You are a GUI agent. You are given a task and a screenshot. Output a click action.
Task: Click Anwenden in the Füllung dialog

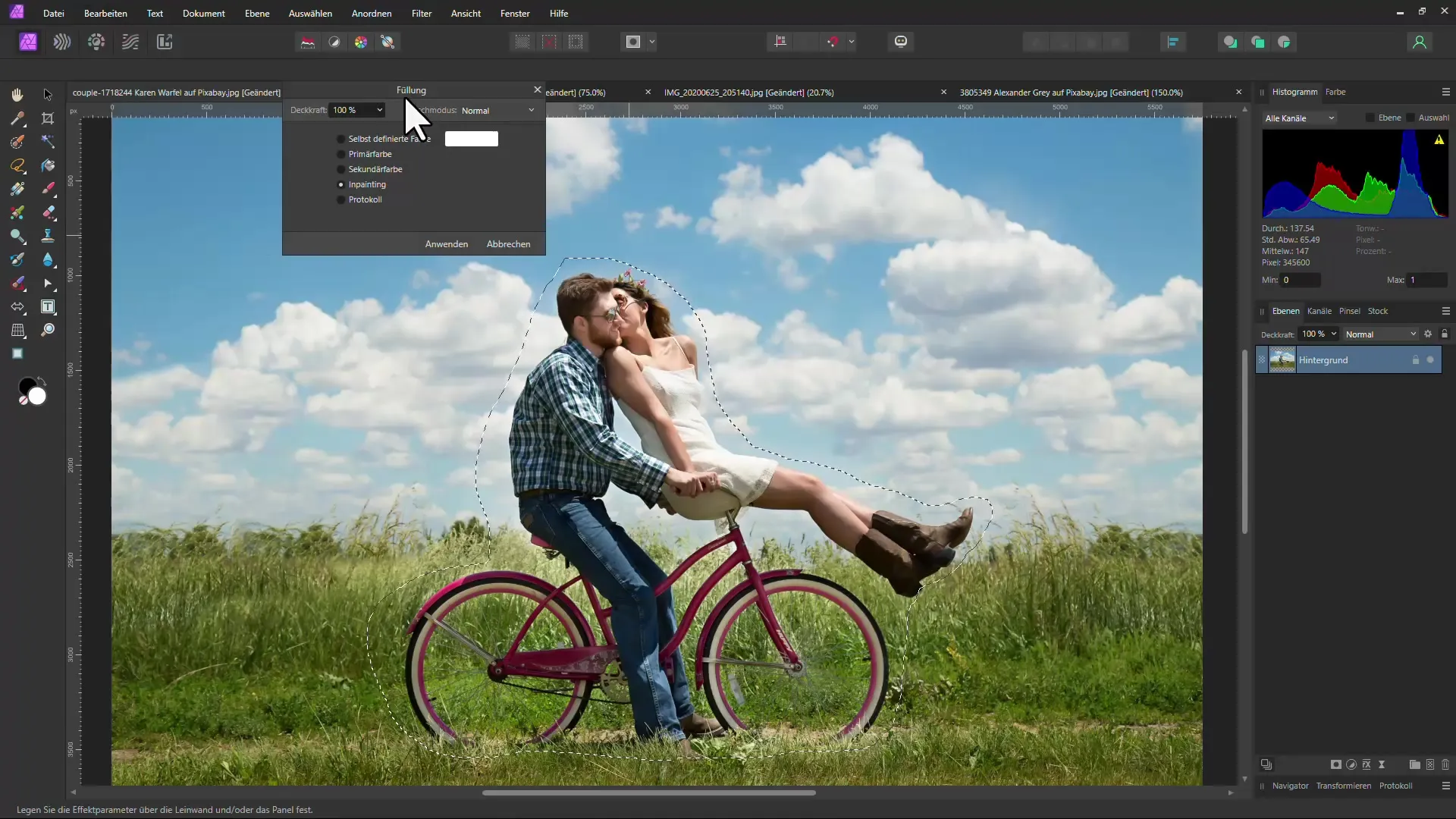pyautogui.click(x=446, y=244)
